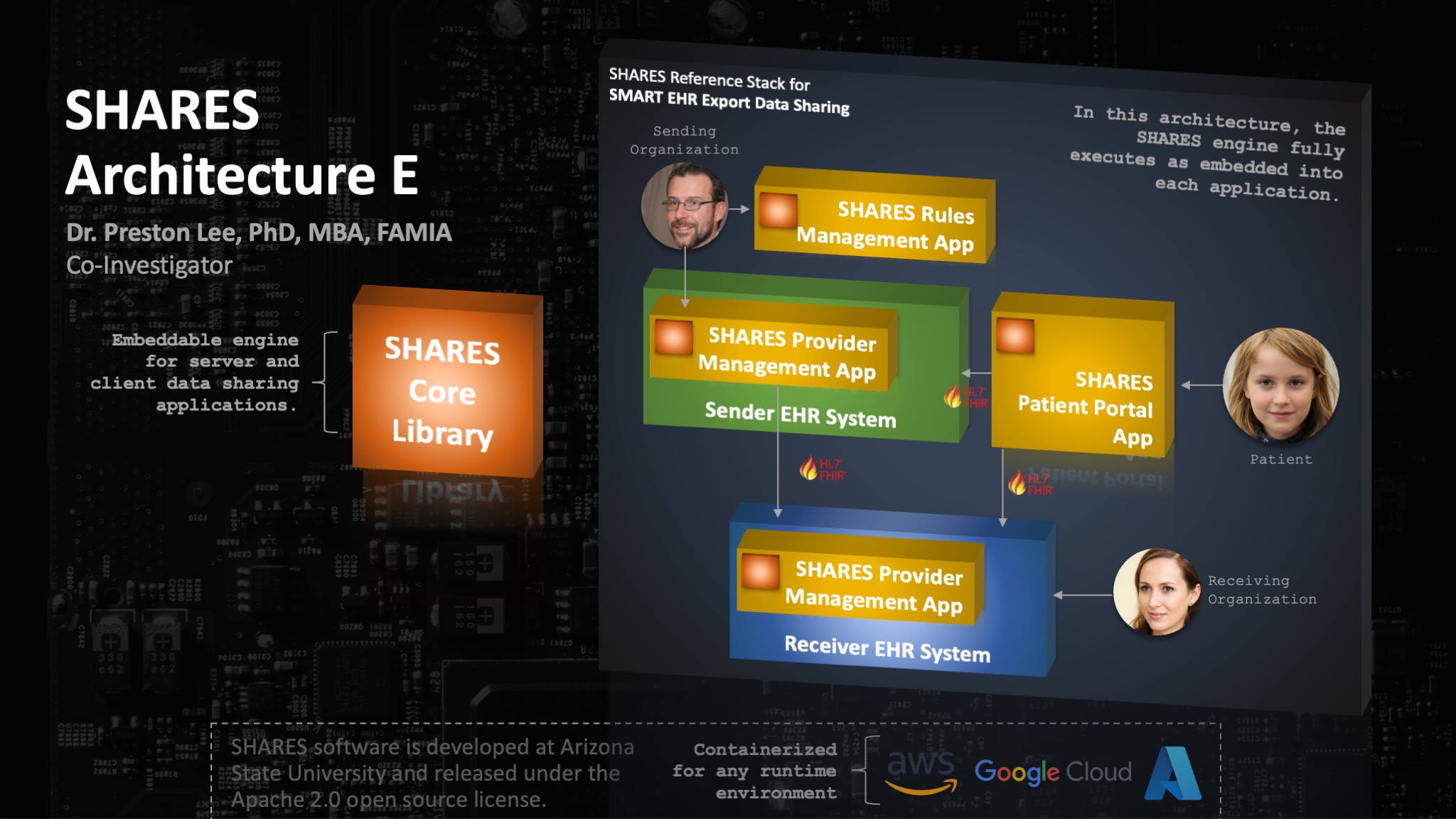Select the SHARES Core Library orange box
1456x819 pixels.
(x=447, y=382)
